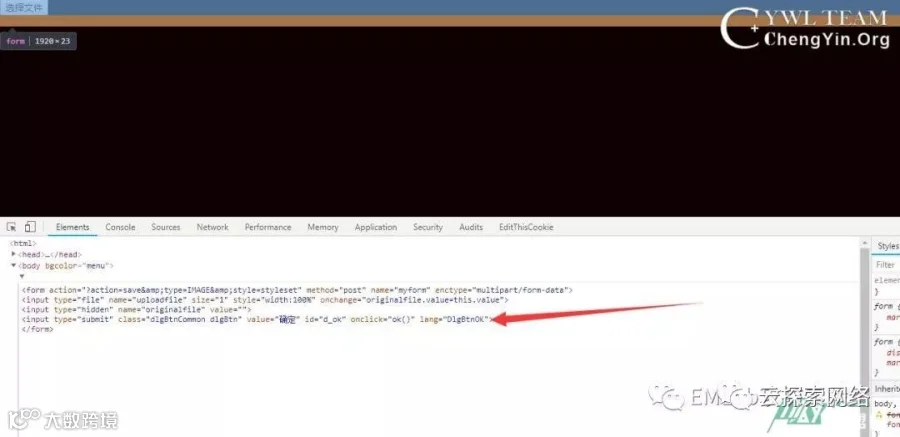Click the scrollbar up arrow in Elements panel
This screenshot has height=437, width=900.
tap(865, 243)
